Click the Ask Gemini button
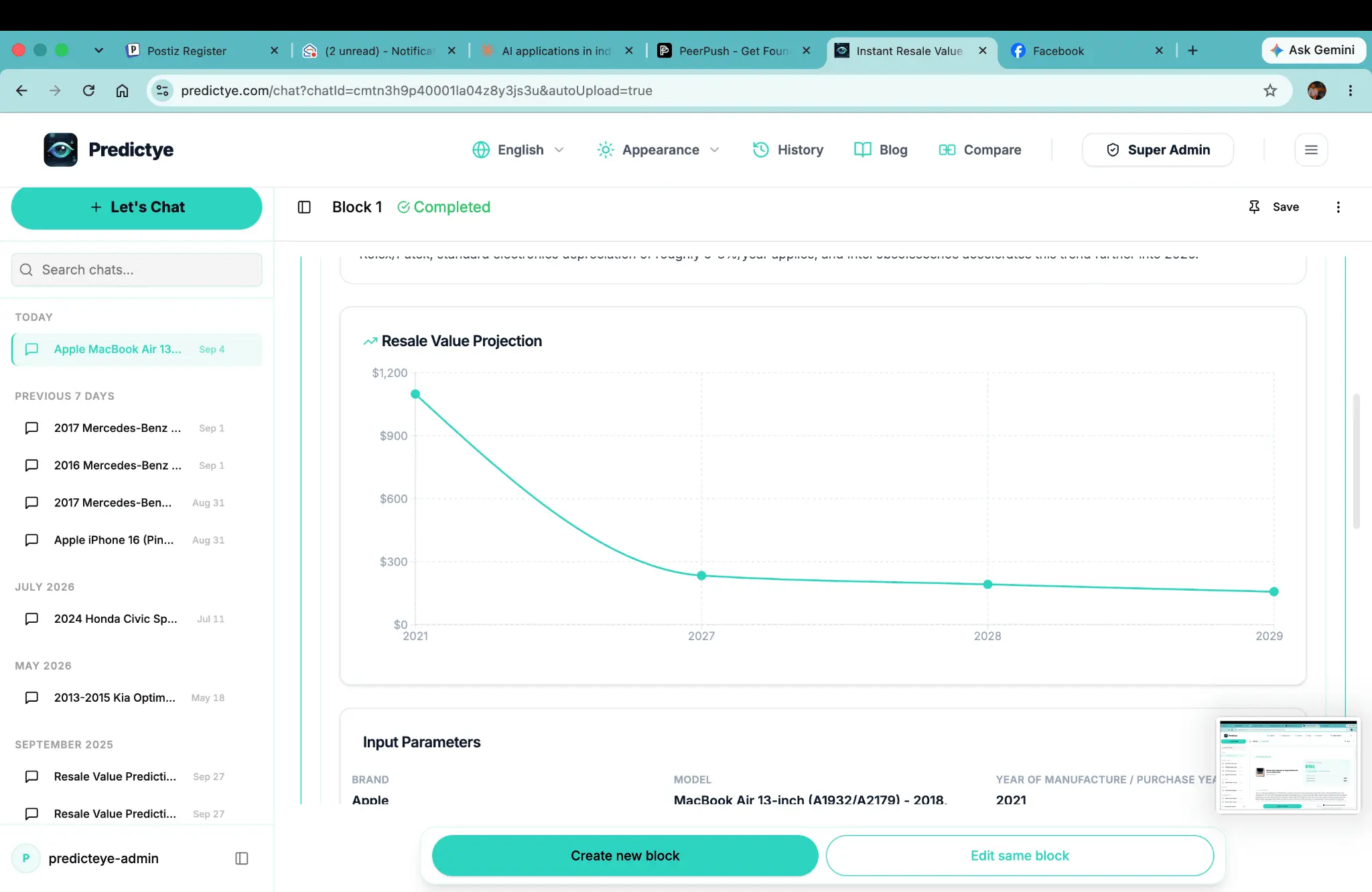1372x892 pixels. click(x=1314, y=50)
